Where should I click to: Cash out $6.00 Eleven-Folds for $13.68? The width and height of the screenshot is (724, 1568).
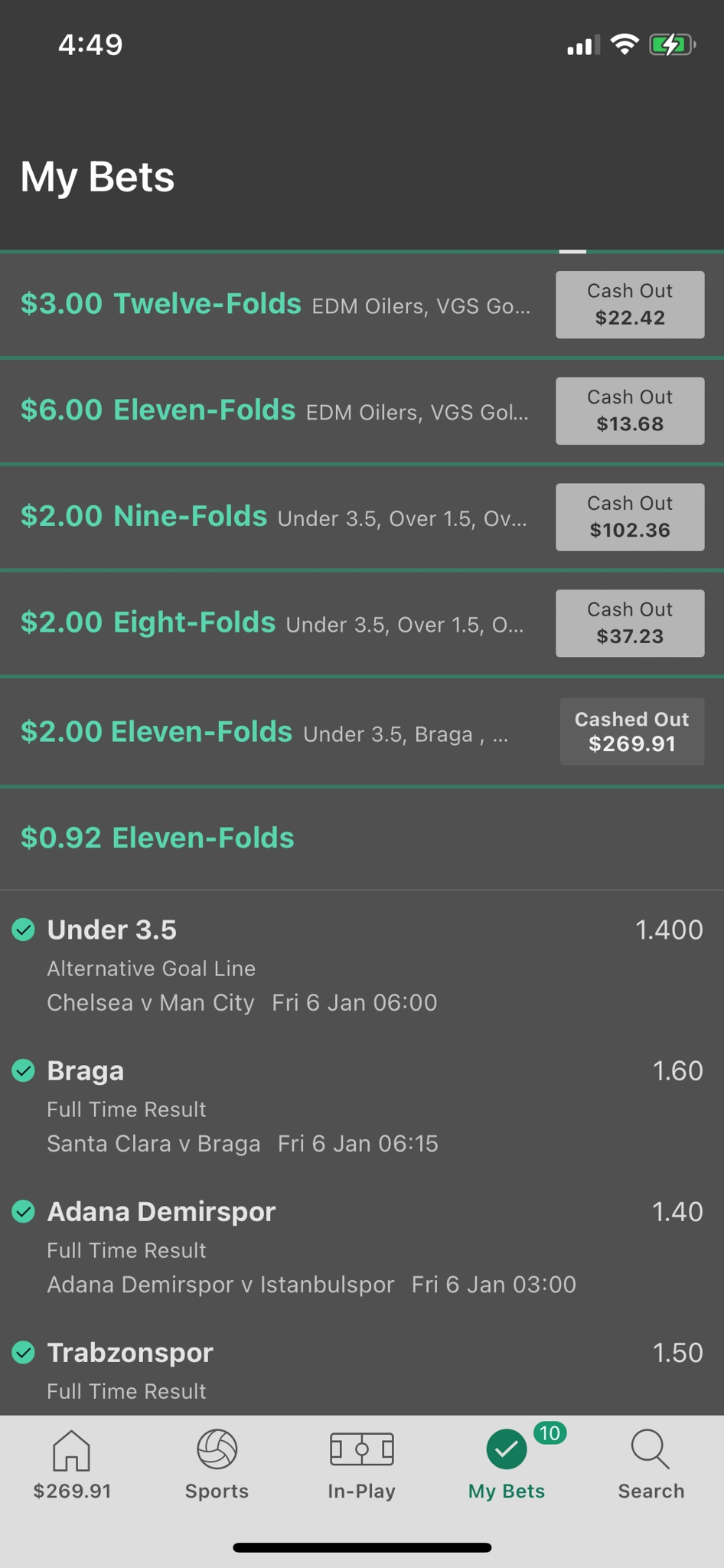(630, 411)
